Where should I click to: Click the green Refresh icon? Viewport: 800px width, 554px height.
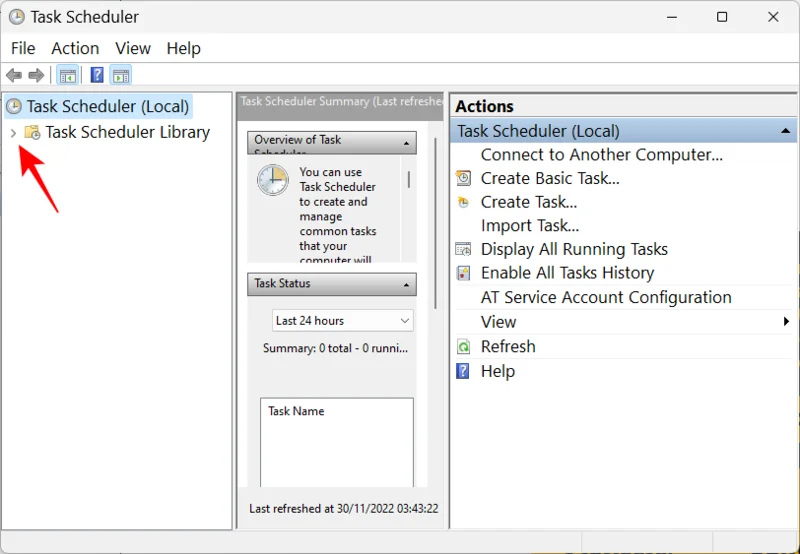(x=463, y=346)
